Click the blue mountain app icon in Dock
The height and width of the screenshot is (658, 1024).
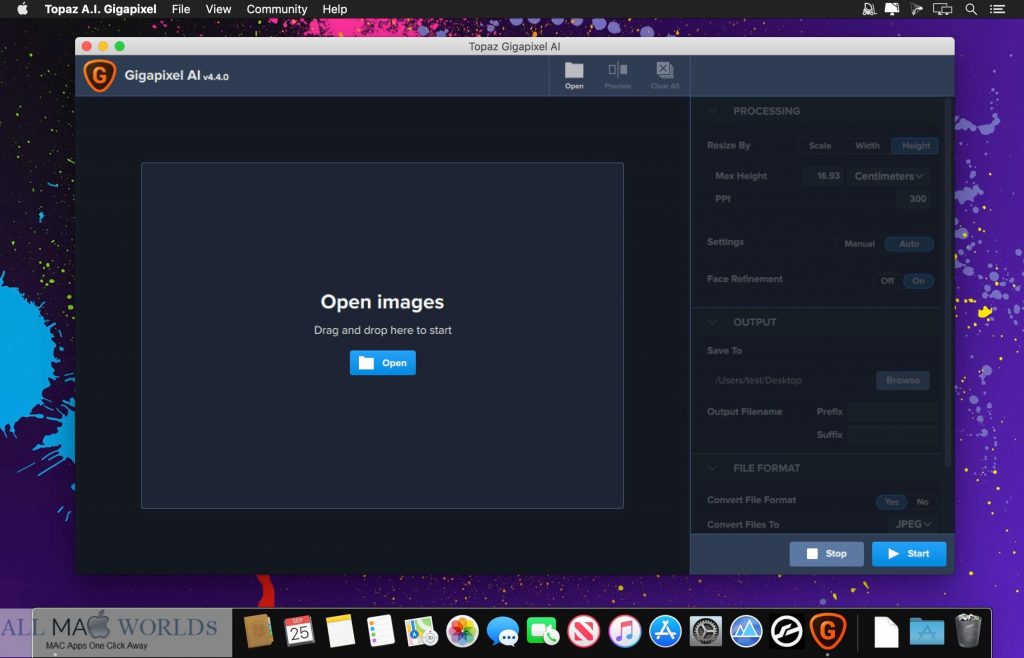click(746, 631)
